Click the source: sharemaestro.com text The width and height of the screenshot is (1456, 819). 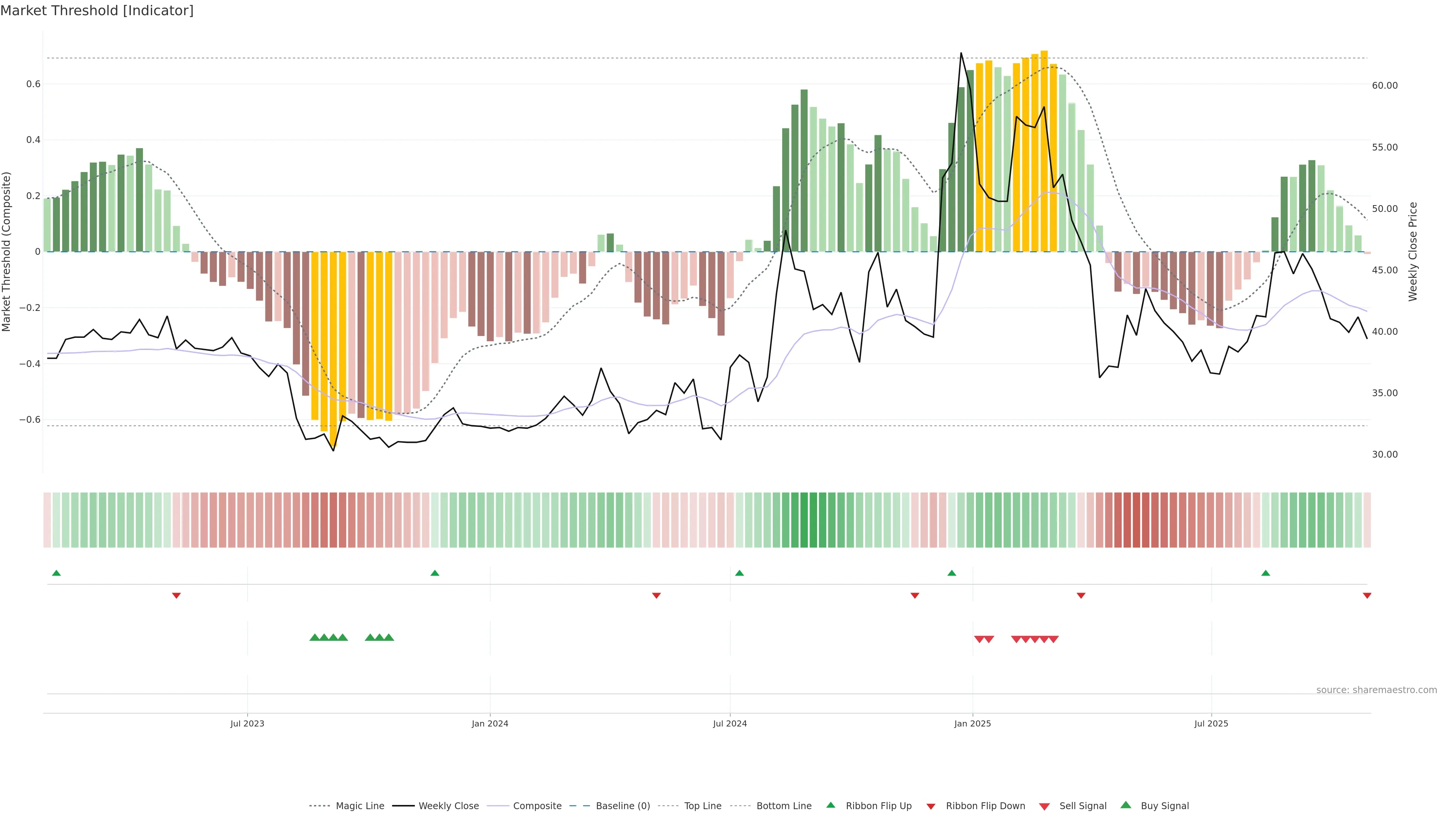pyautogui.click(x=1376, y=690)
